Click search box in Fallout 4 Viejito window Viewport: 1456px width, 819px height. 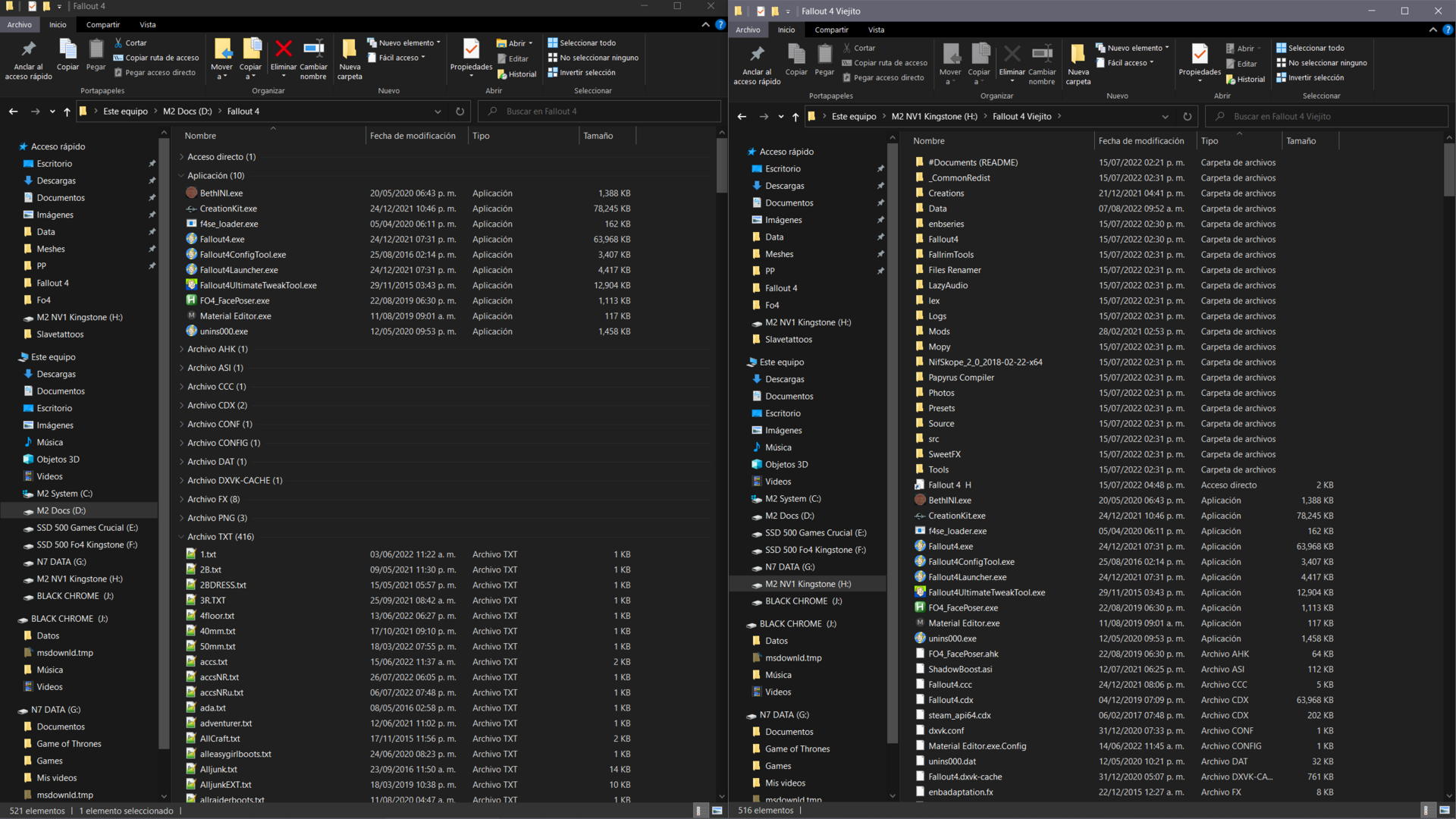[x=1327, y=117]
